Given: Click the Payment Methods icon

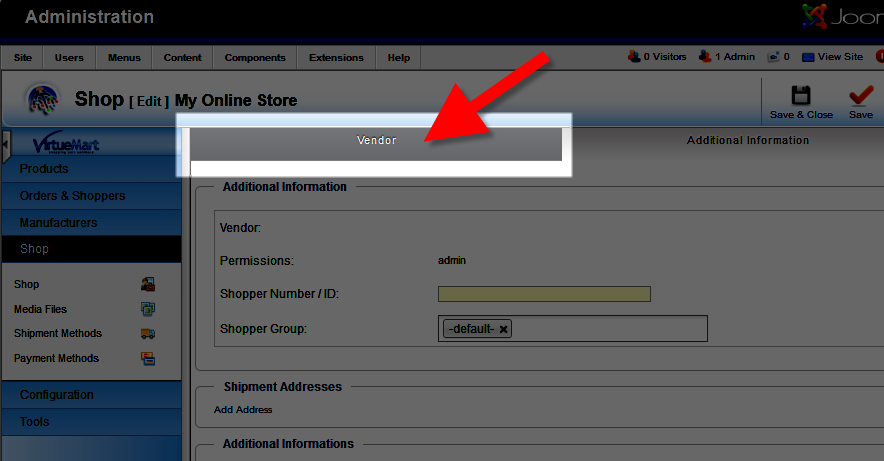Looking at the screenshot, I should [148, 359].
